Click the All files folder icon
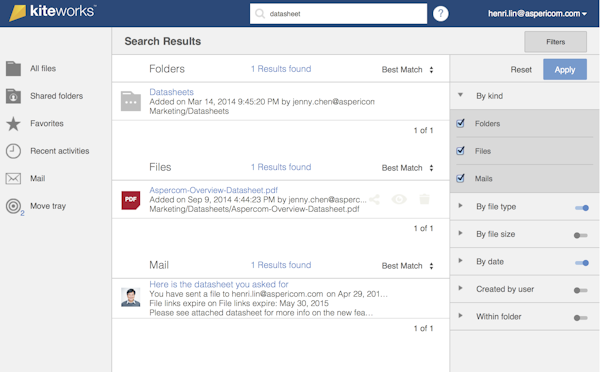This screenshot has height=372, width=600. (13, 69)
